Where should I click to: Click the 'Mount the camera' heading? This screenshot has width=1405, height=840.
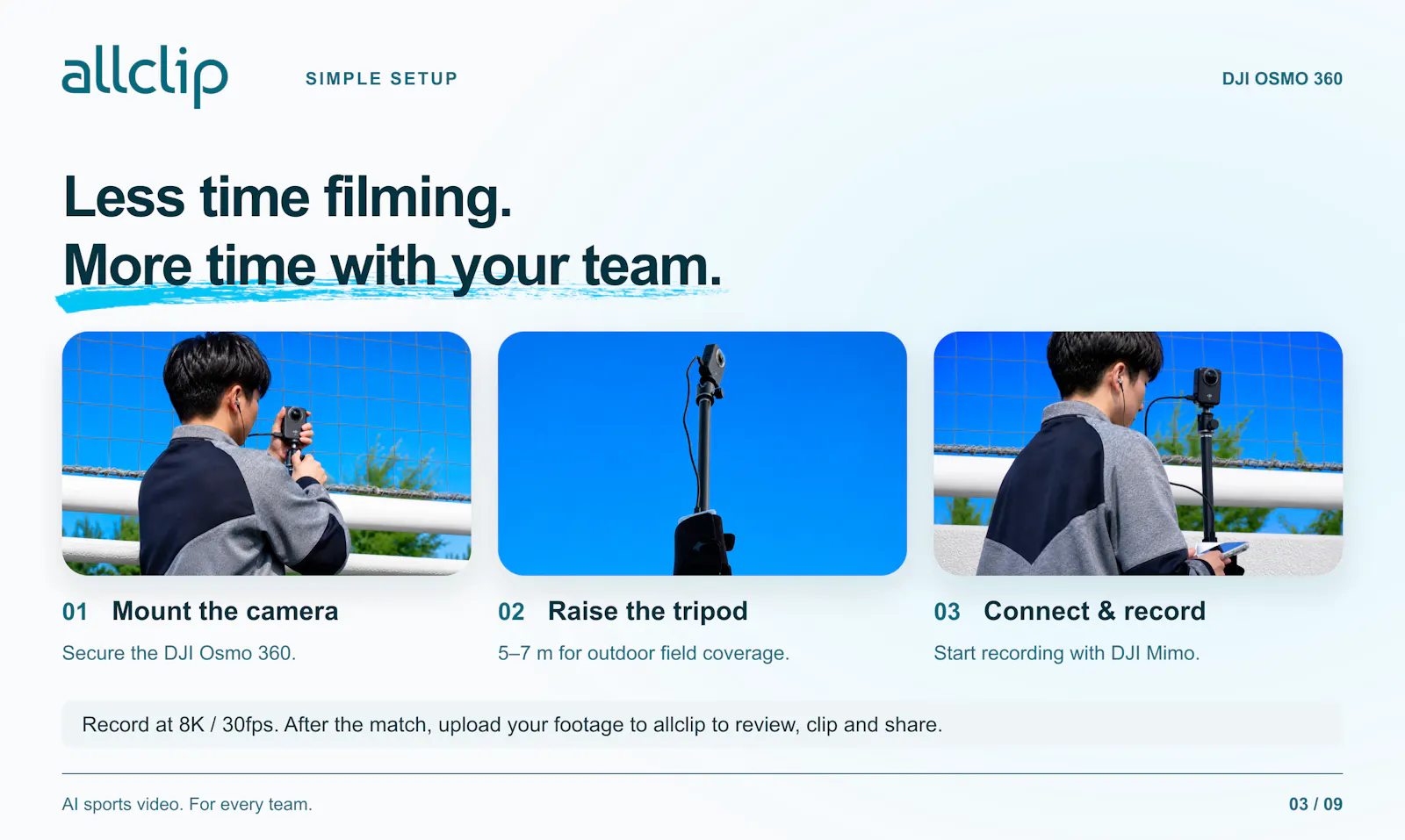pyautogui.click(x=225, y=611)
